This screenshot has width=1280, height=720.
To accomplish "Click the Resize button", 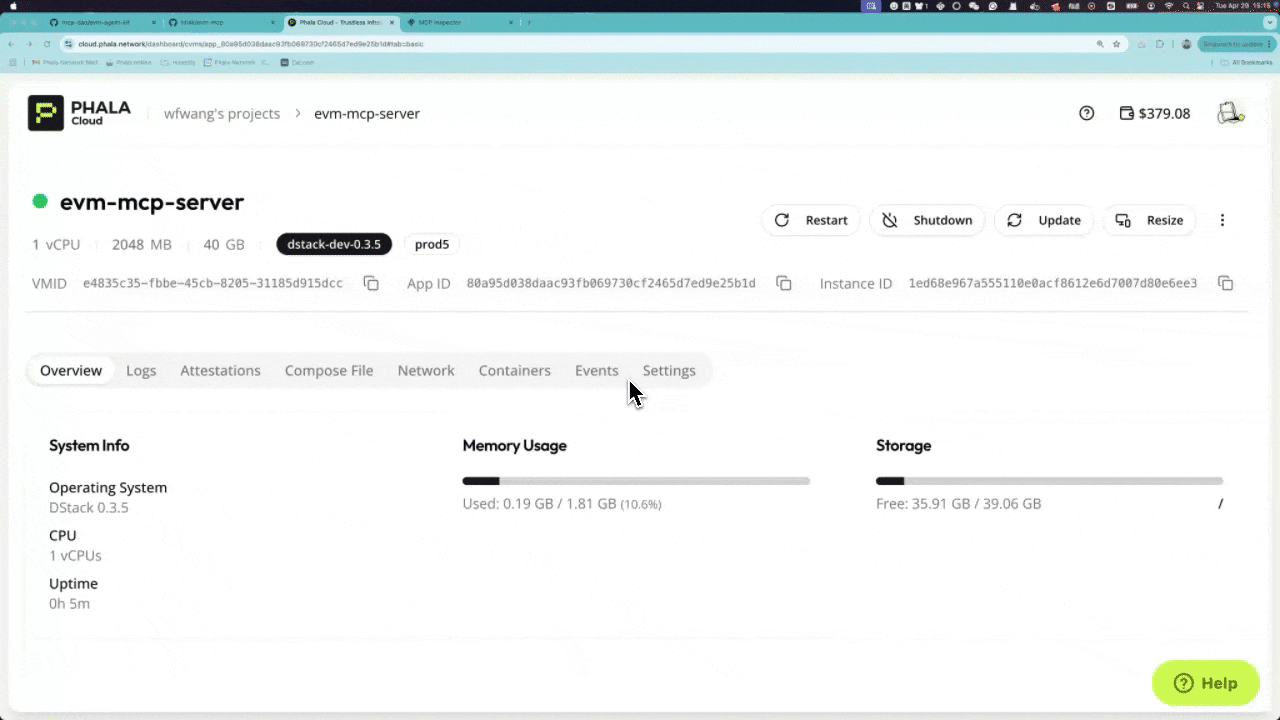I will tap(1150, 220).
